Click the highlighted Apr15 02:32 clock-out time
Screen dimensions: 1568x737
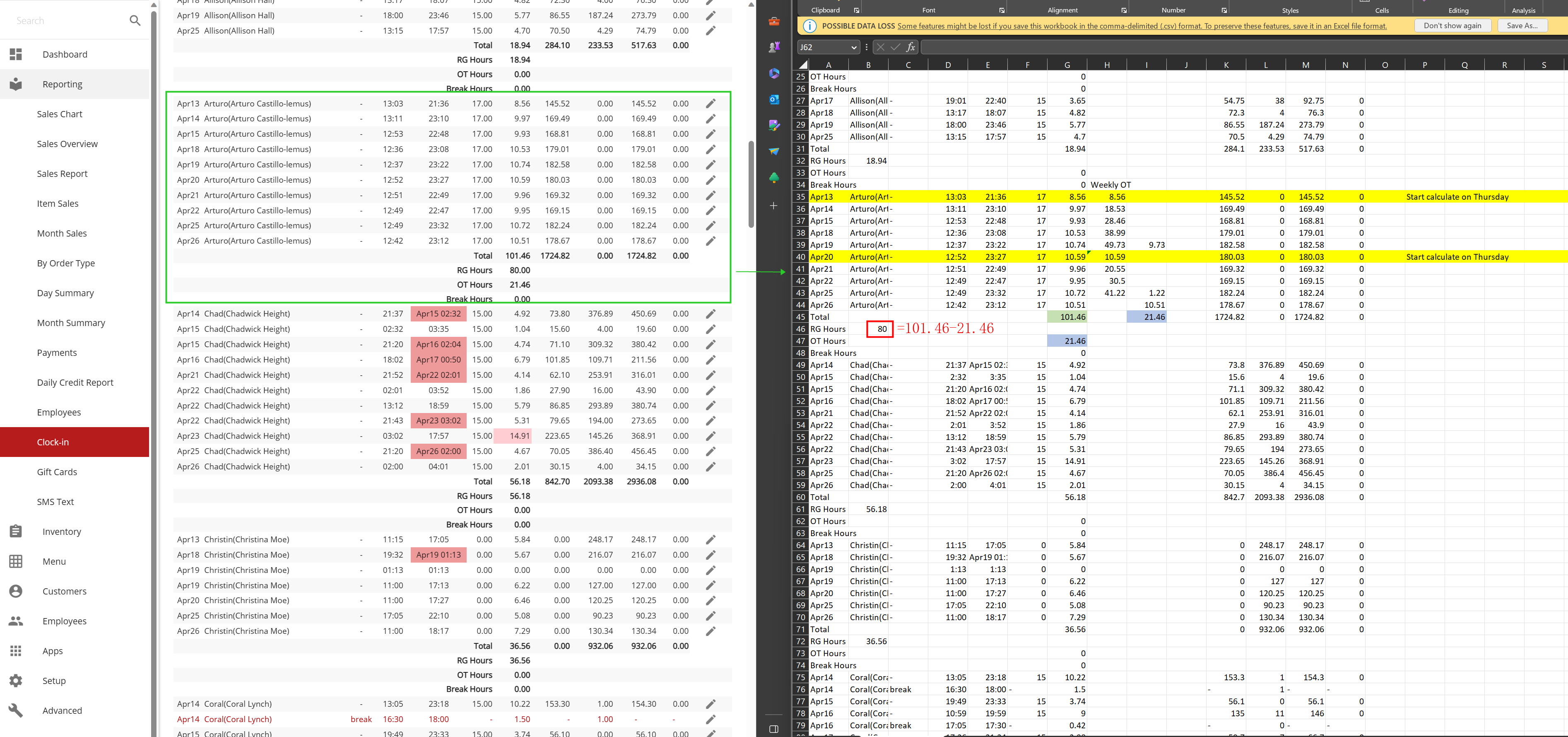point(438,314)
